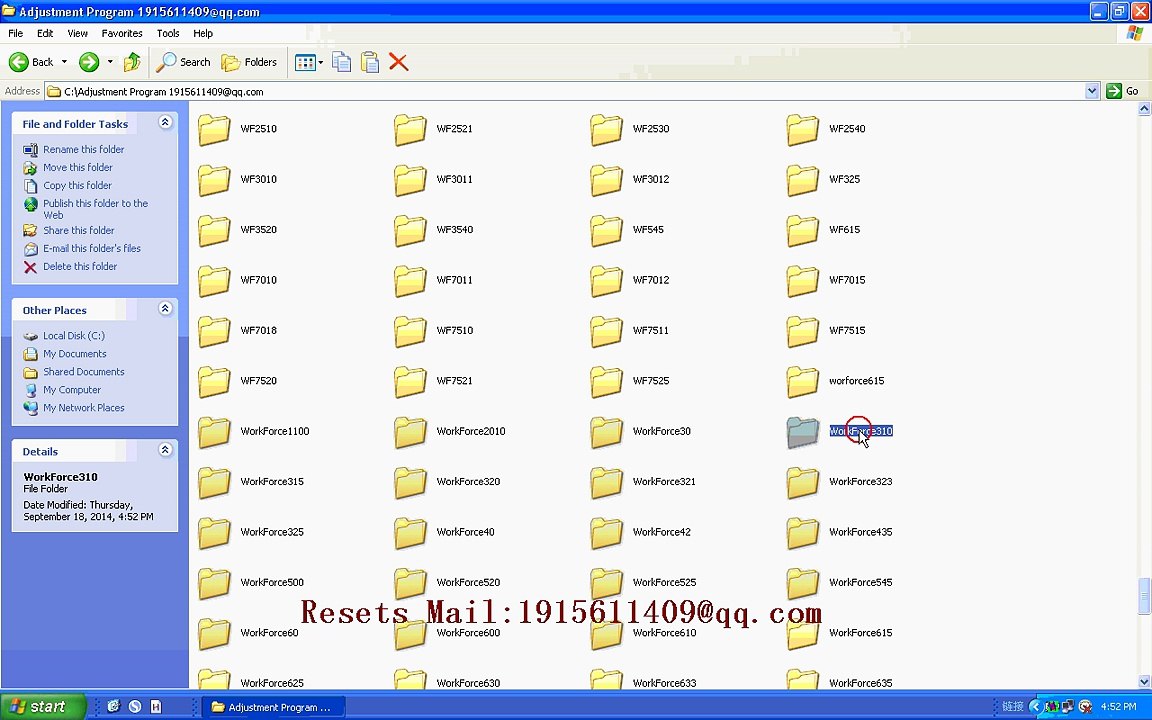Click Rename this folder link
This screenshot has width=1152, height=720.
83,149
